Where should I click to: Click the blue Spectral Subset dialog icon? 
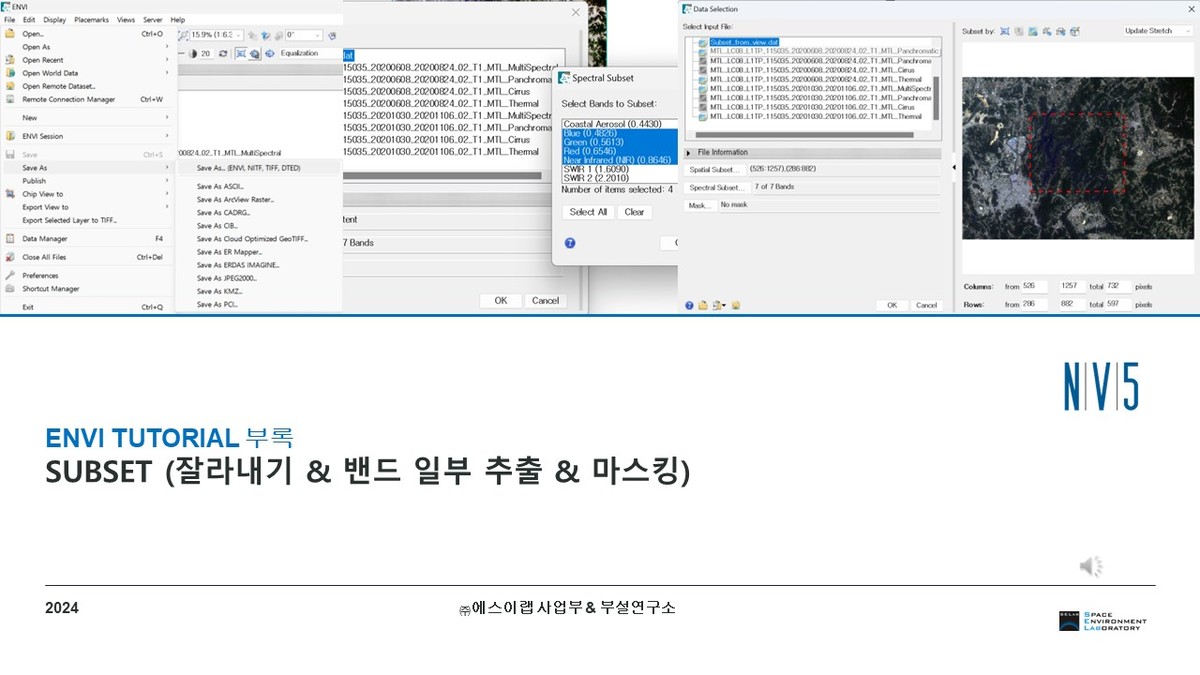pyautogui.click(x=563, y=78)
